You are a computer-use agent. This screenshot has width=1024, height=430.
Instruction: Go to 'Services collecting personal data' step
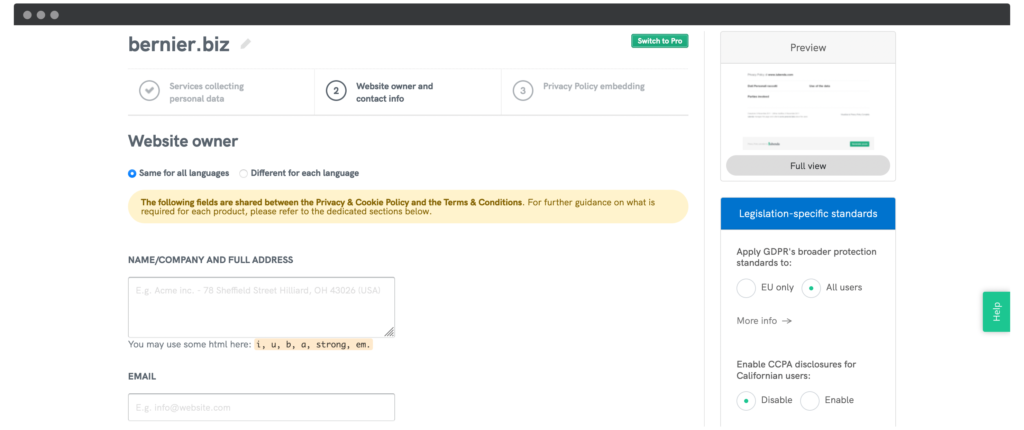(206, 92)
